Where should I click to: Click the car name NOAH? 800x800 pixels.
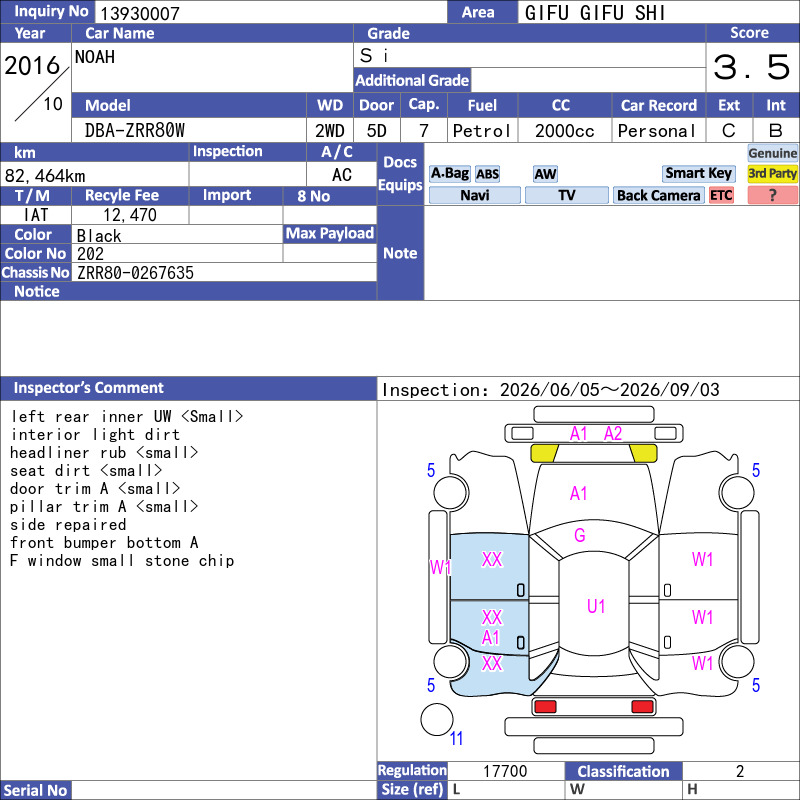[x=95, y=57]
